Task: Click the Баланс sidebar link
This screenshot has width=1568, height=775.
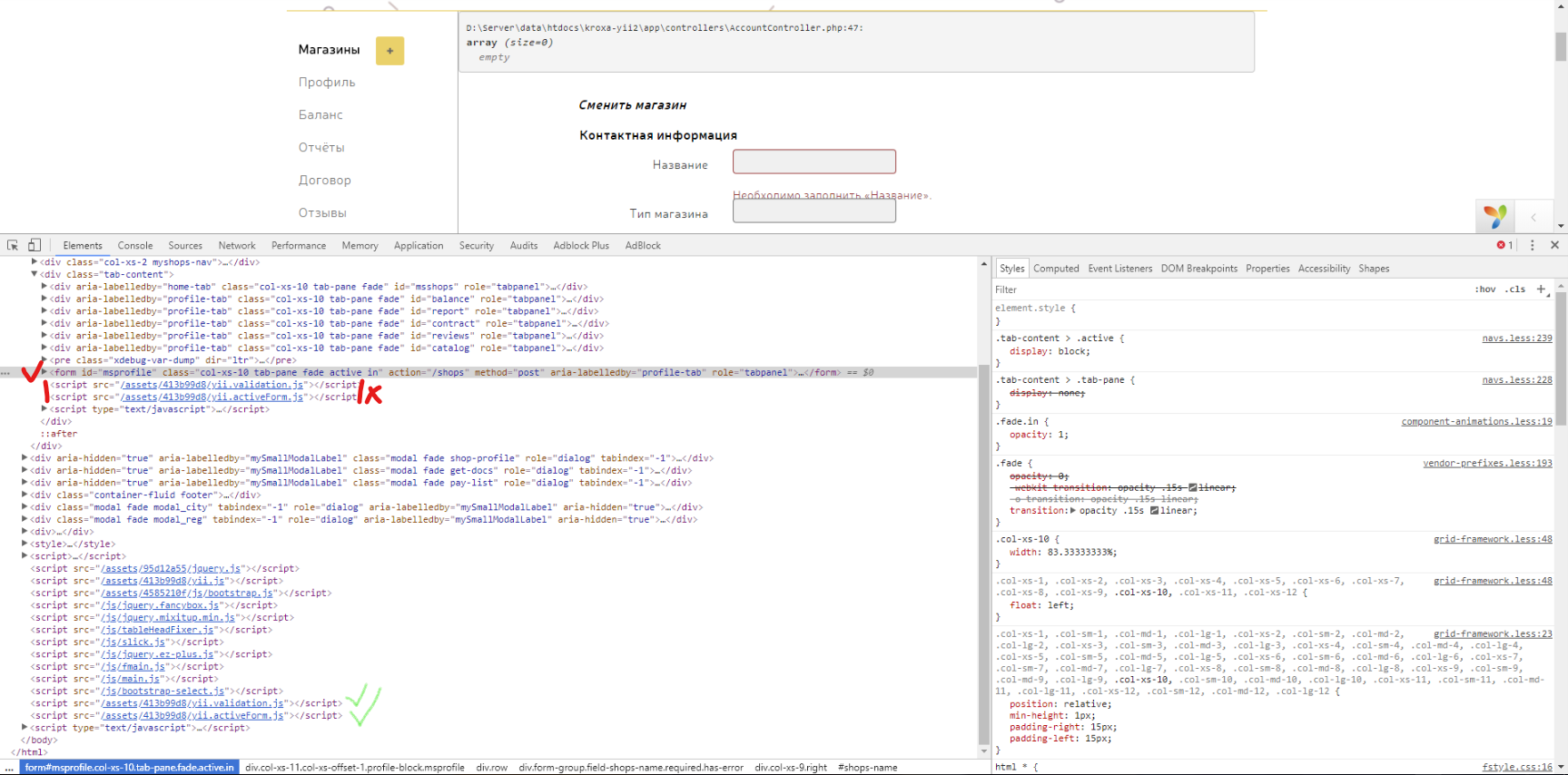Action: pyautogui.click(x=321, y=115)
